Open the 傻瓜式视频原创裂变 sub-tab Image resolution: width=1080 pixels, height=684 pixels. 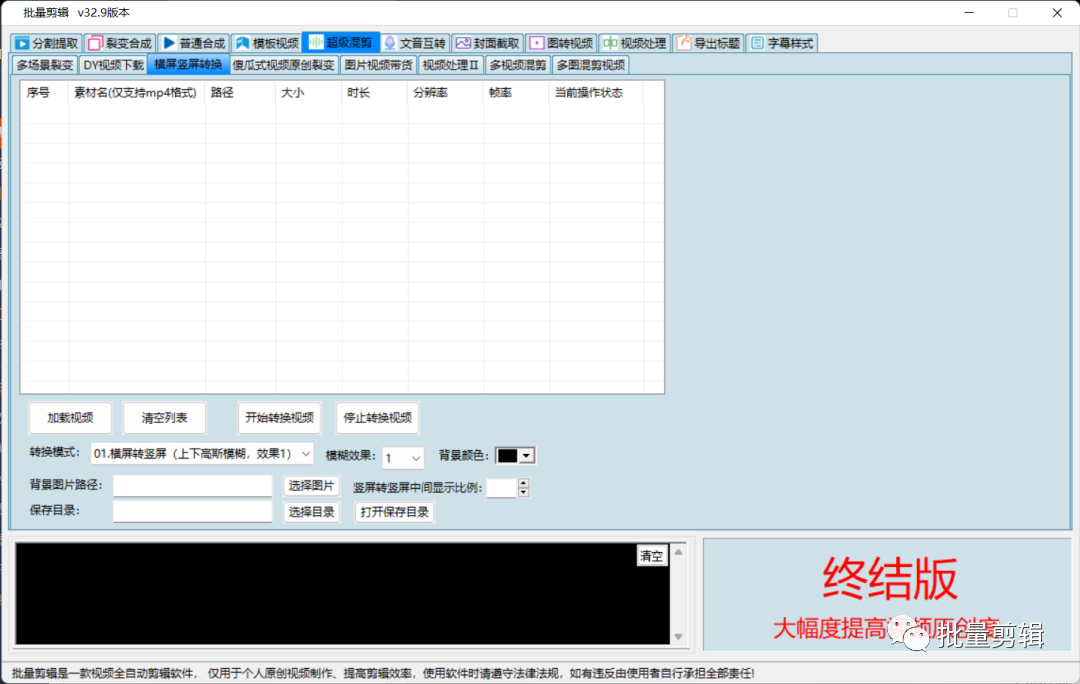pyautogui.click(x=283, y=65)
